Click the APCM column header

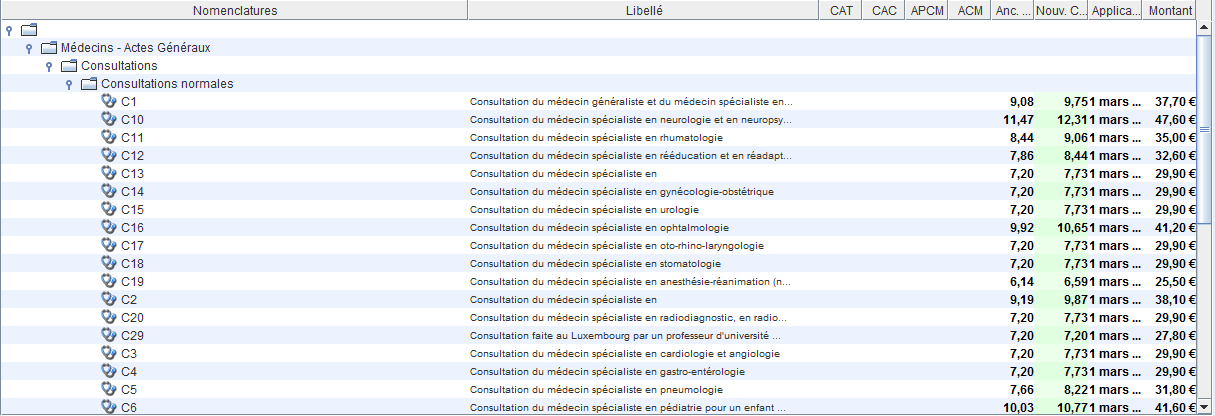pyautogui.click(x=926, y=10)
